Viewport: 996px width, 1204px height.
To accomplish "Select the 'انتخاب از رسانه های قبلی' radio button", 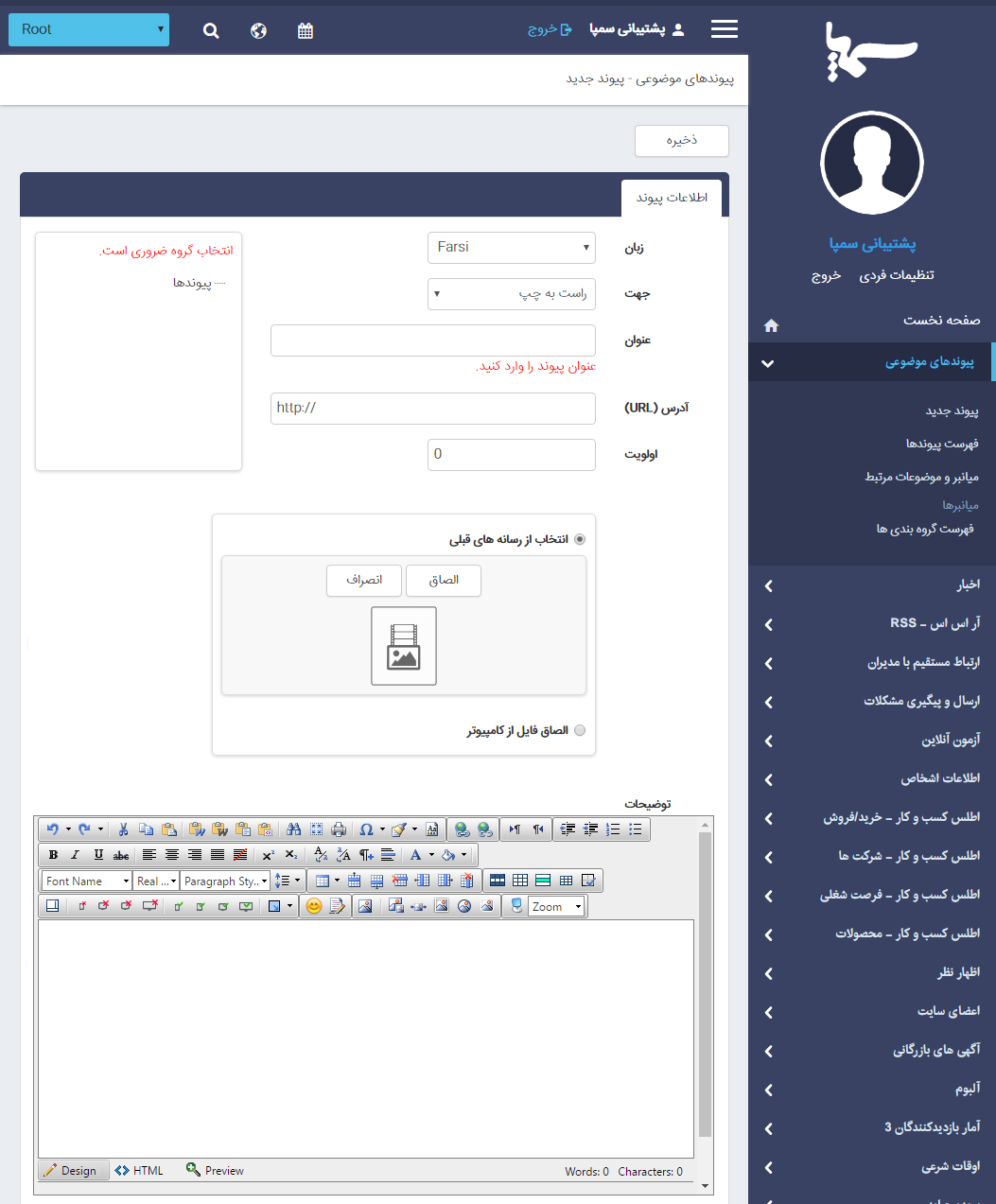I will point(580,539).
